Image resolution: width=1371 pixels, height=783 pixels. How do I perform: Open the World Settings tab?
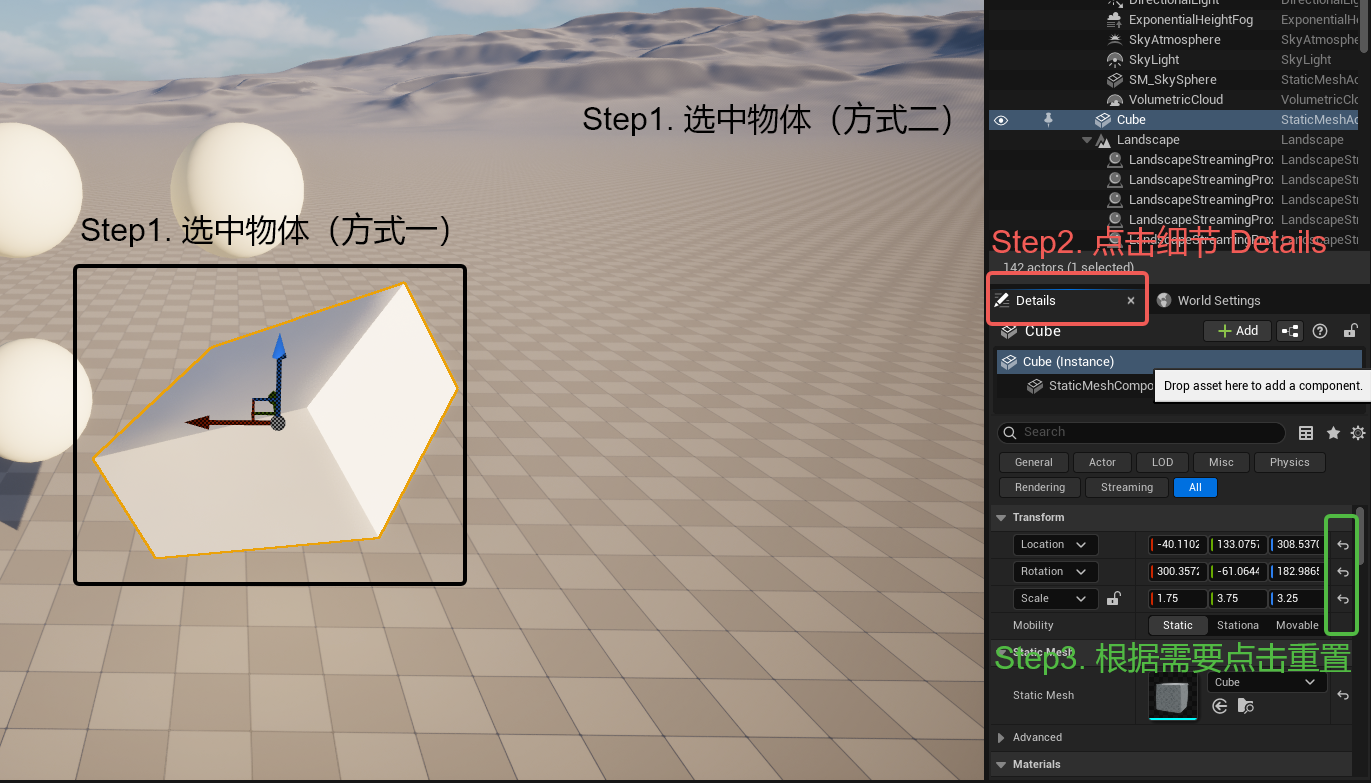click(x=1208, y=301)
